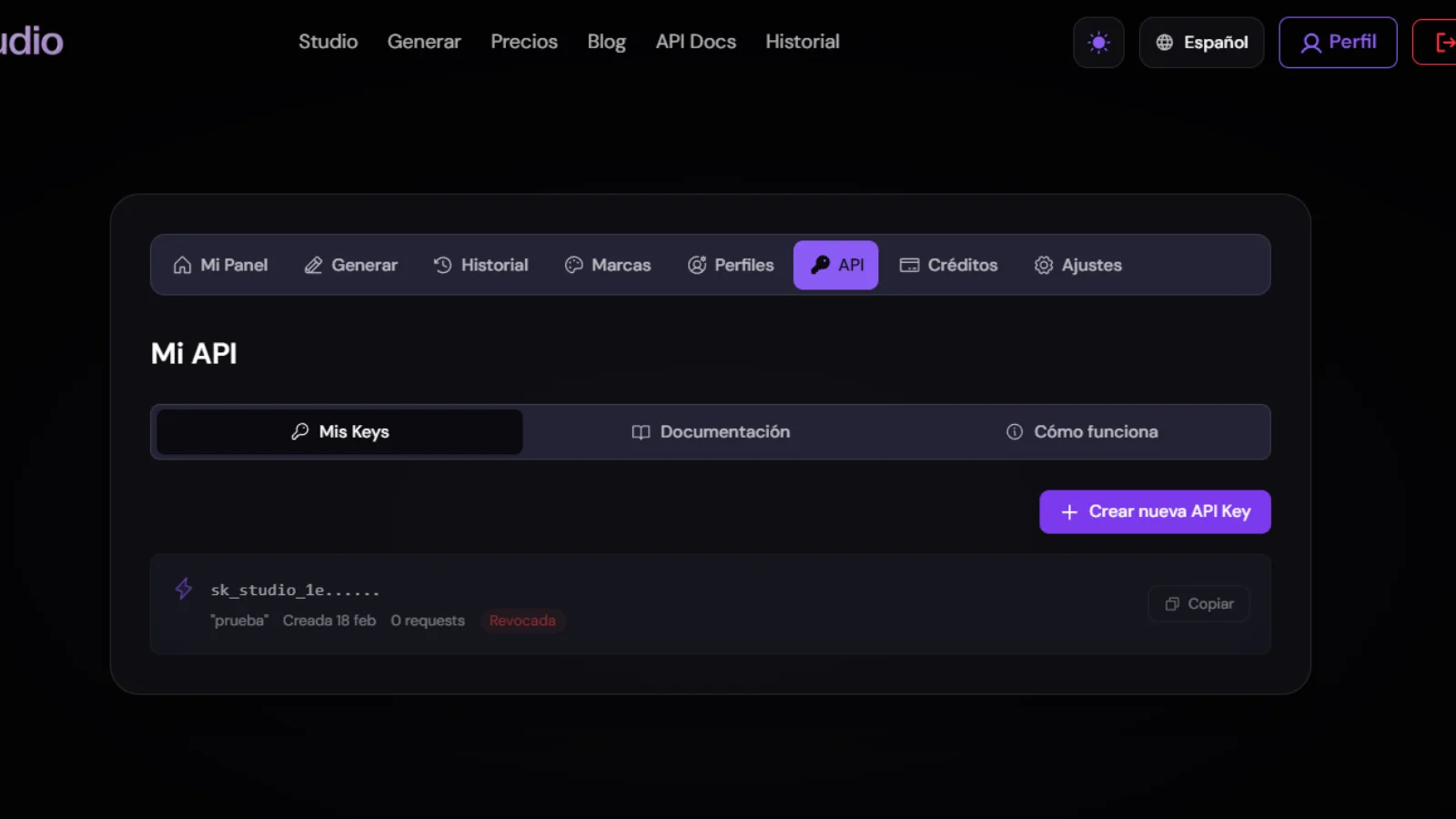This screenshot has width=1456, height=819.
Task: Open Créditos using the card icon
Action: pyautogui.click(x=909, y=265)
